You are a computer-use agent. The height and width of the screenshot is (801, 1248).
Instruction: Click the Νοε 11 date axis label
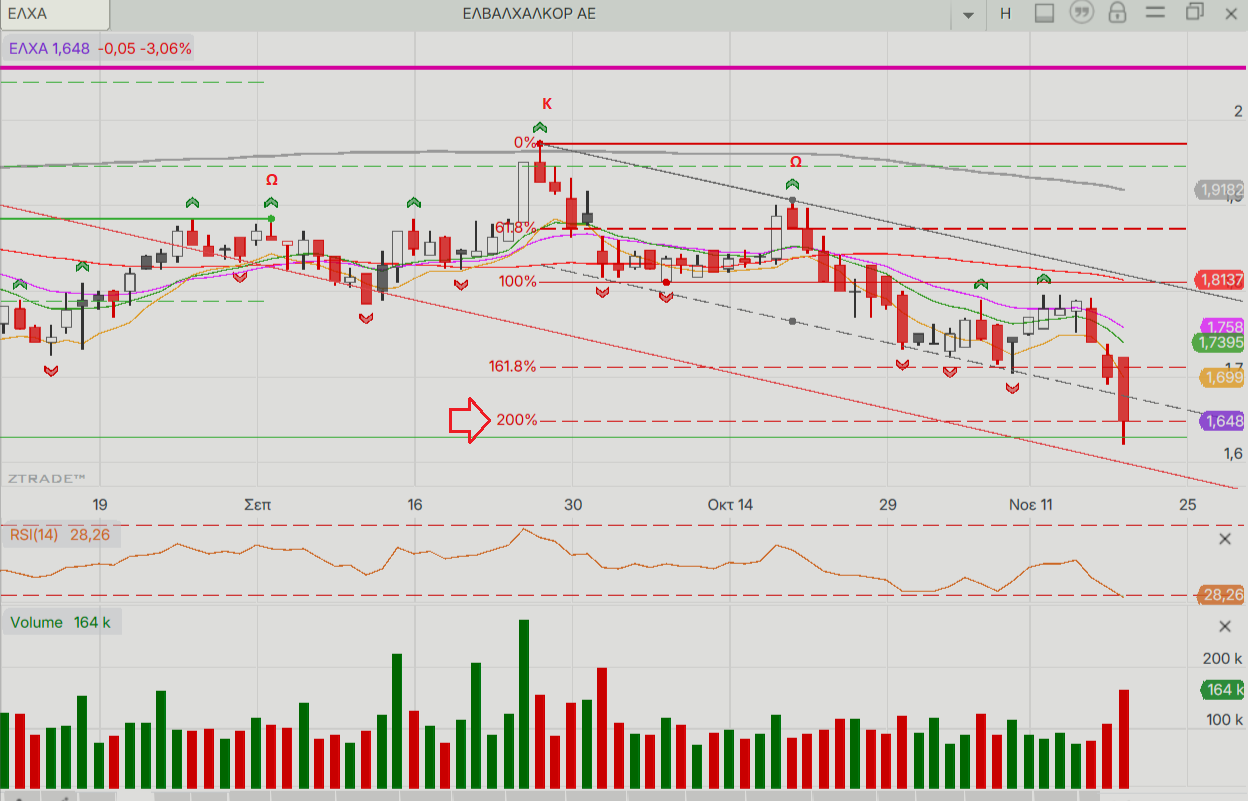tap(1030, 504)
